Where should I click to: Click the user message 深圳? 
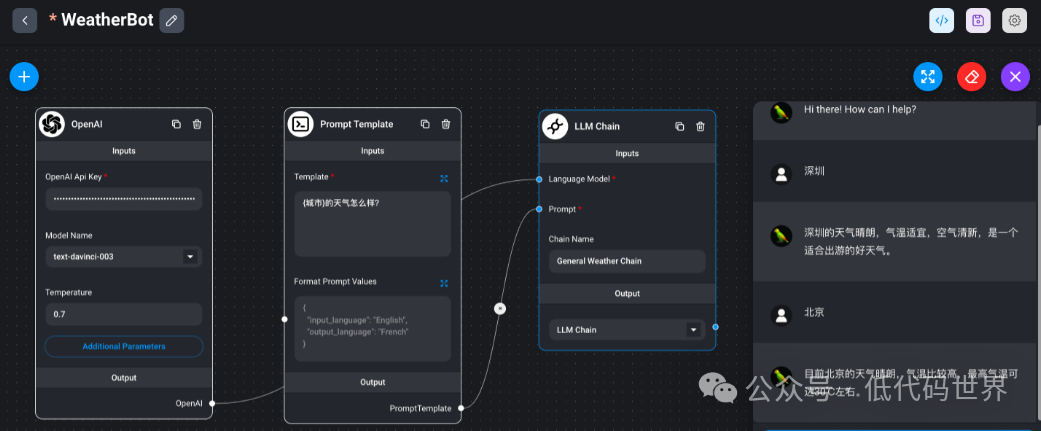pyautogui.click(x=814, y=171)
